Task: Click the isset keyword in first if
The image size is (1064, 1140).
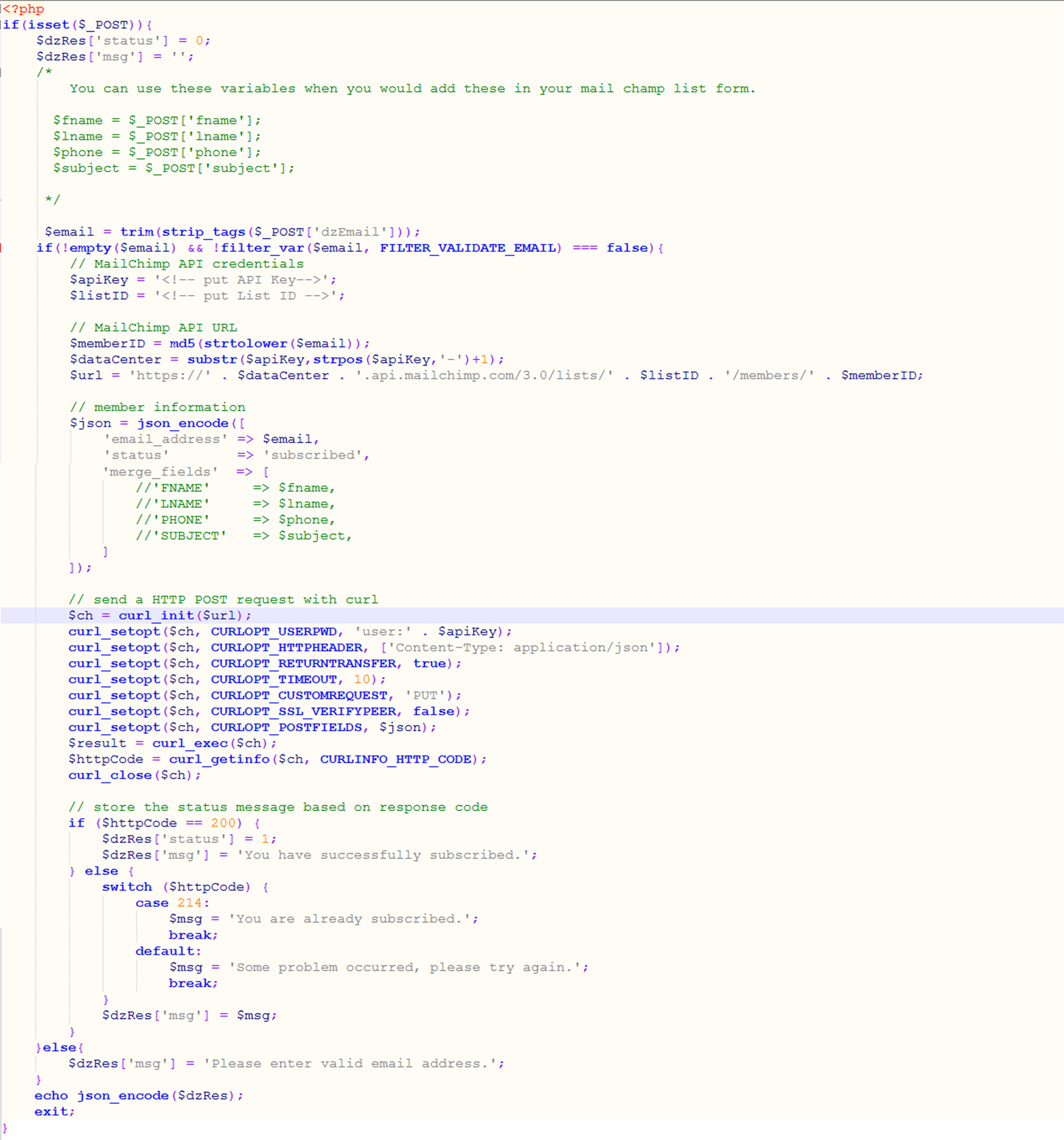Action: pyautogui.click(x=49, y=24)
